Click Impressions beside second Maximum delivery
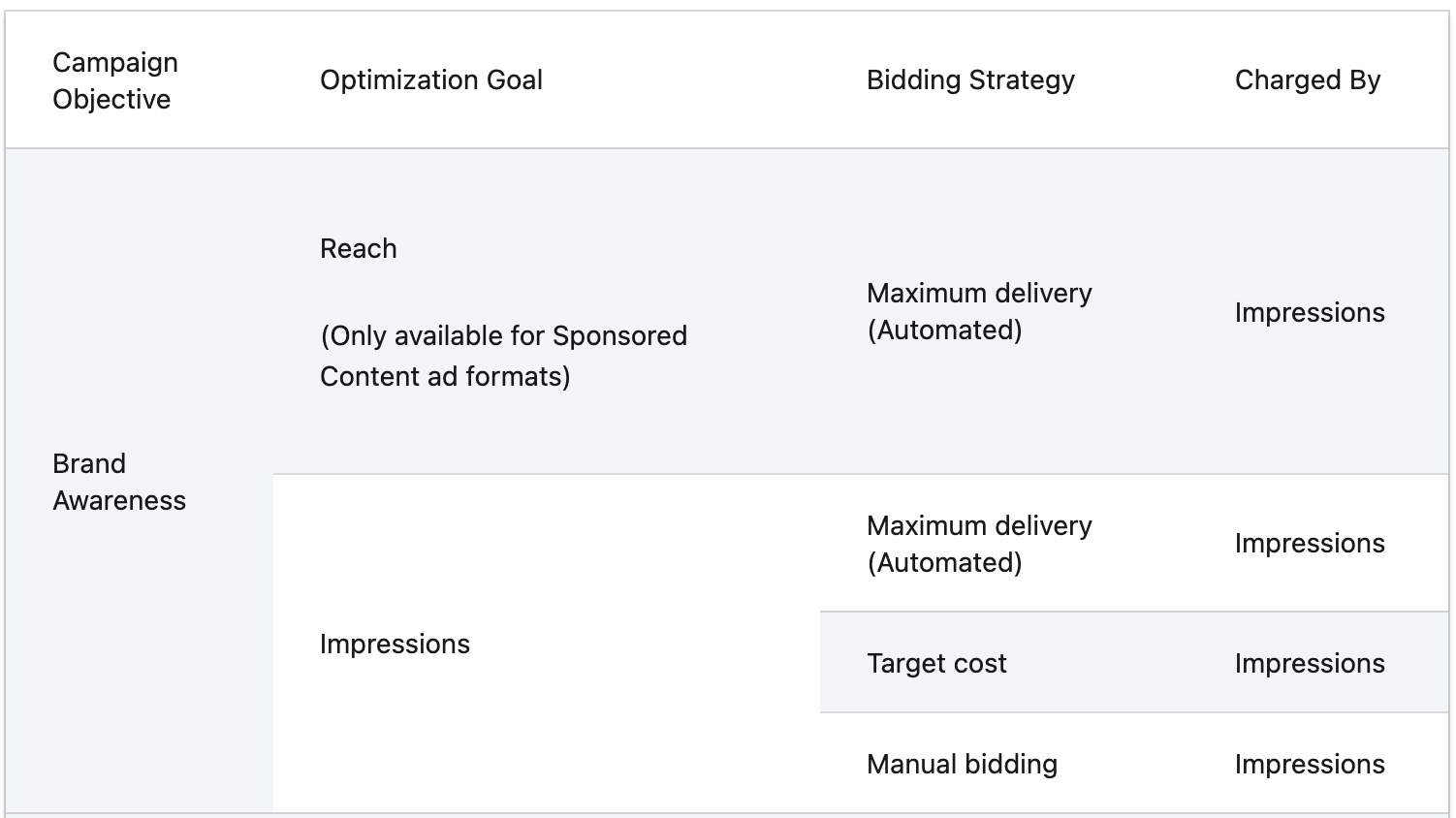 point(1309,544)
